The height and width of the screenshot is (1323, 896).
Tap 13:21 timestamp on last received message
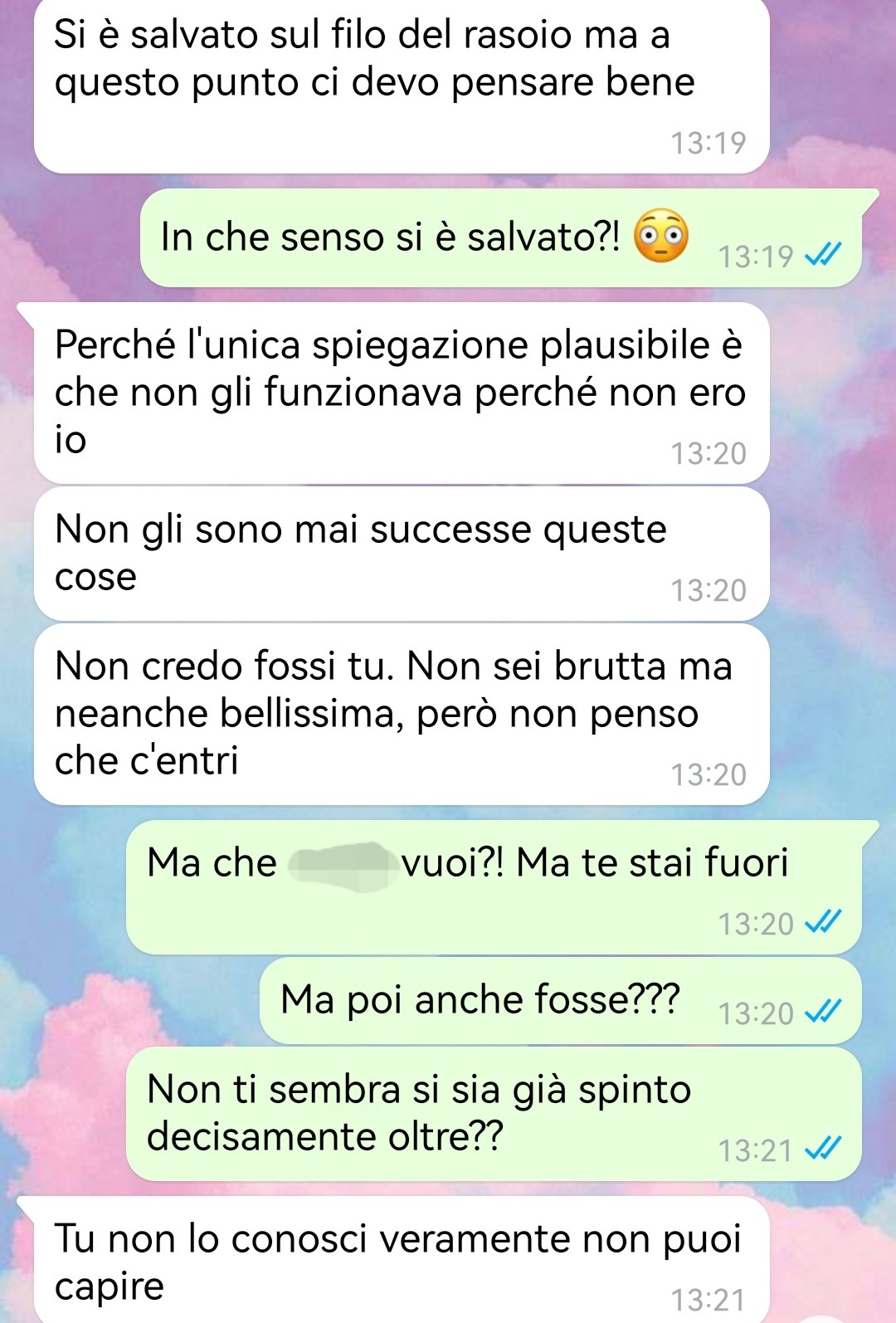pos(709,1299)
